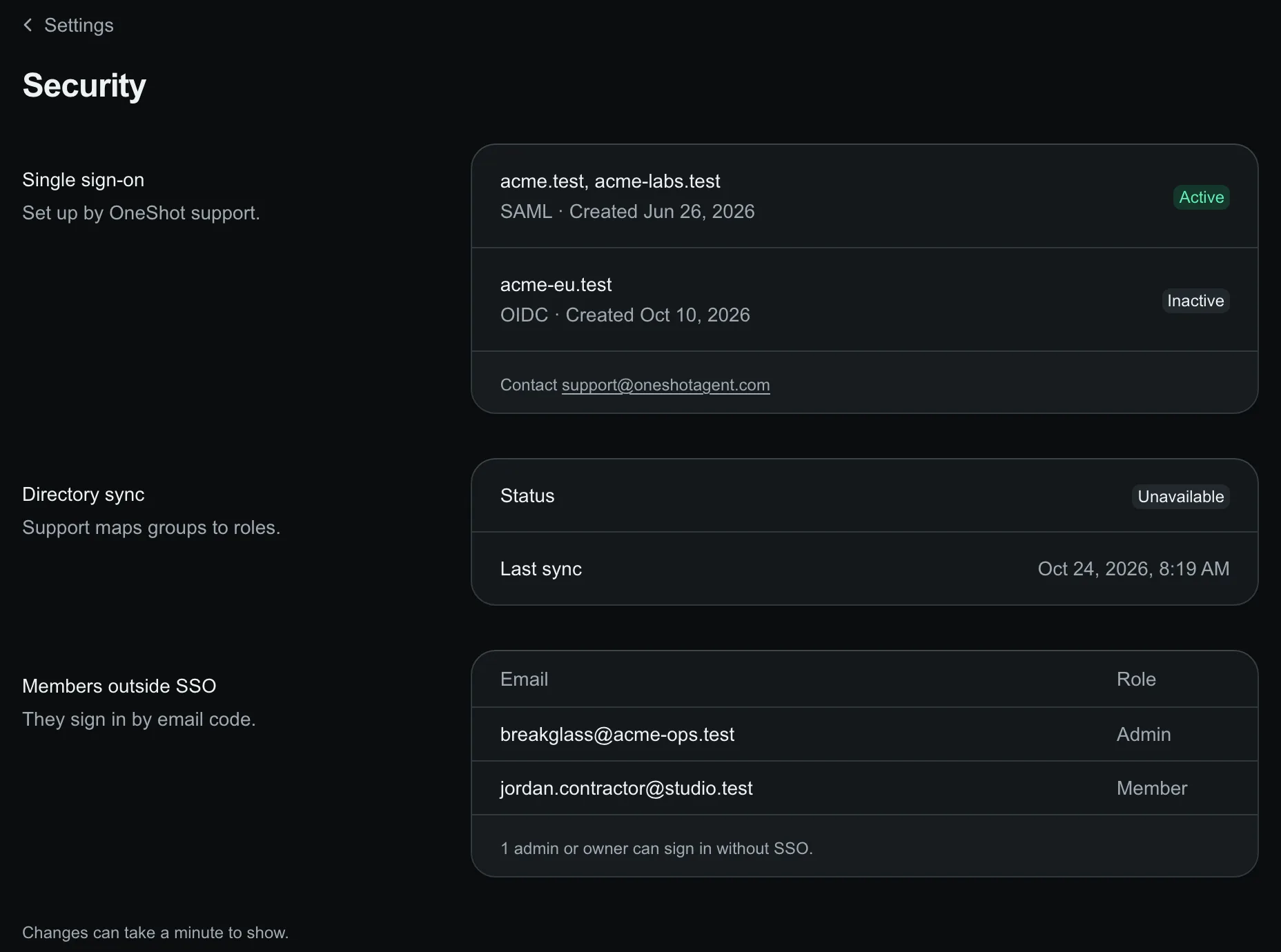
Task: Click the Email column header
Action: pyautogui.click(x=524, y=680)
